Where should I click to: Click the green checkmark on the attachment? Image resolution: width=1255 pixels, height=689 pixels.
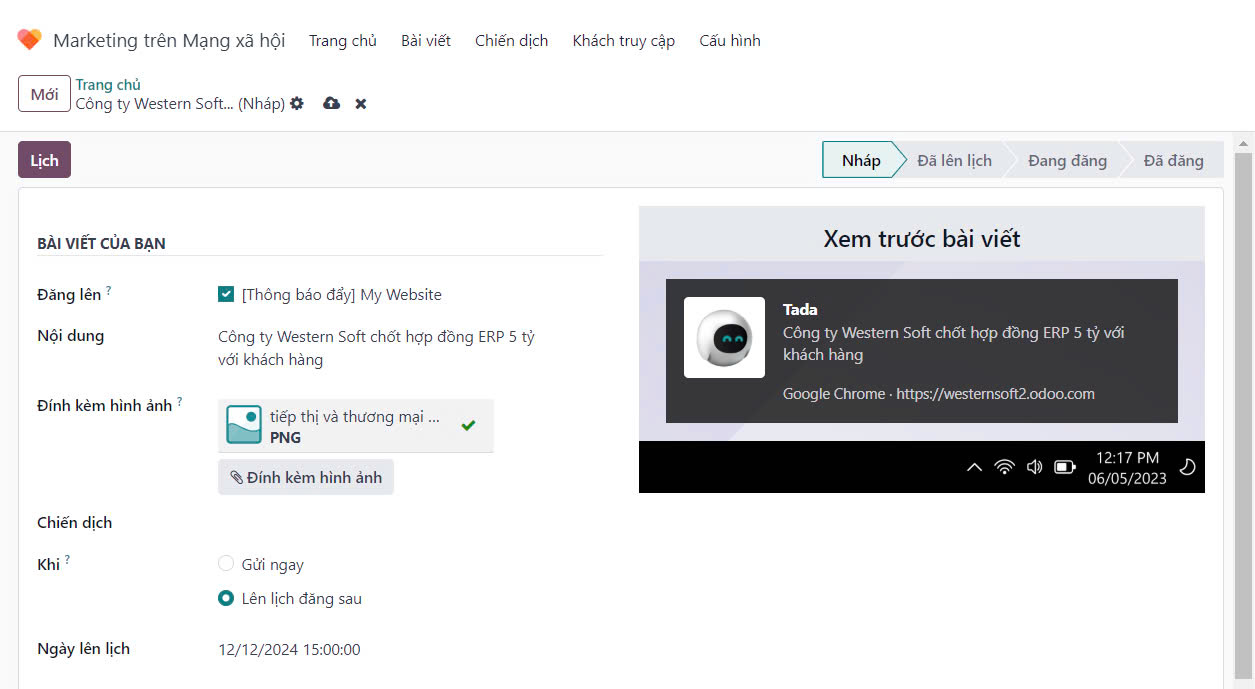[x=468, y=425]
